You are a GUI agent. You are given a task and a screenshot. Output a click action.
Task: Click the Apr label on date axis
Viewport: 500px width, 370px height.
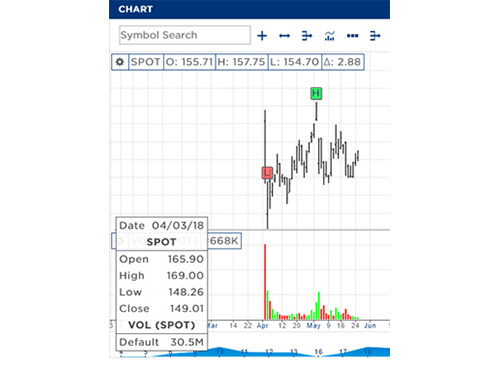[x=263, y=325]
